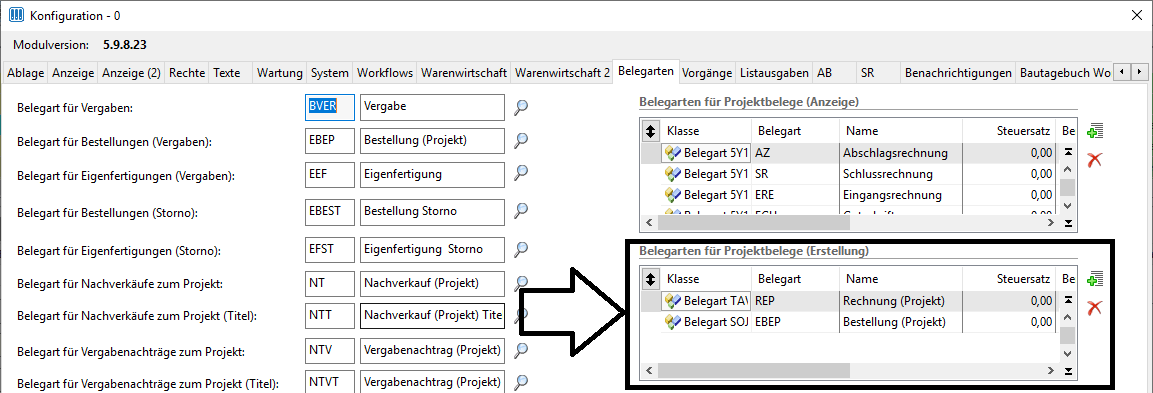Open lookup magnifier beside Bestellung Storno

click(521, 210)
